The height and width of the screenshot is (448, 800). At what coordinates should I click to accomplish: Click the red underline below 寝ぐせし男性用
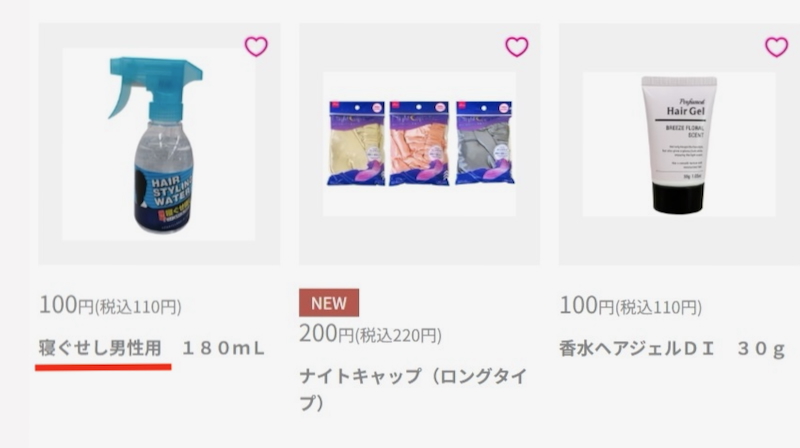(103, 367)
